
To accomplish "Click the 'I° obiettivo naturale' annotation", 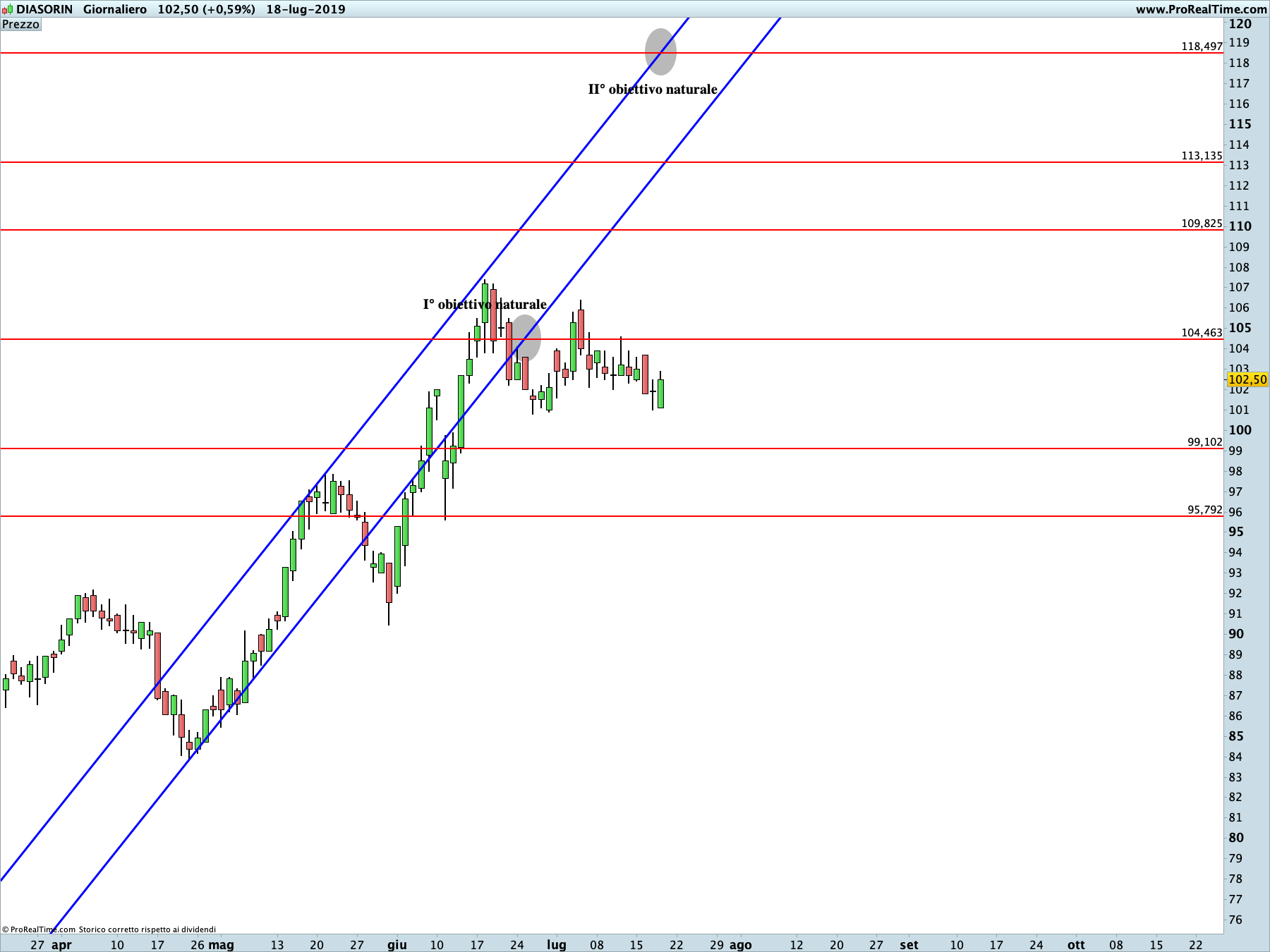I will pyautogui.click(x=485, y=305).
